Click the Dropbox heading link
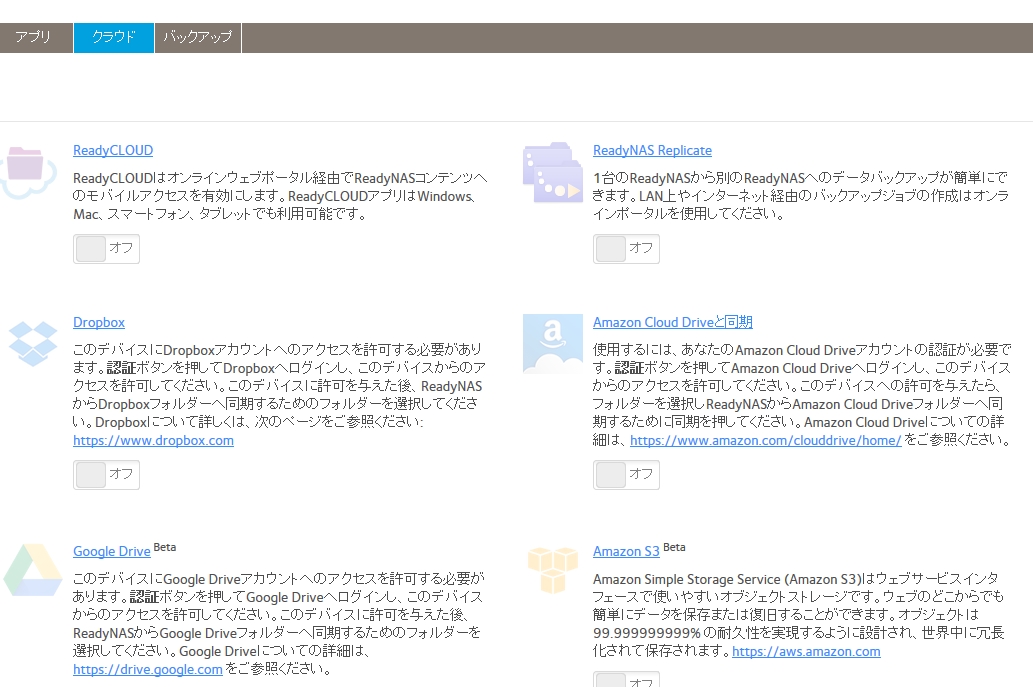Screen dimensions: 1033x687 tap(99, 322)
